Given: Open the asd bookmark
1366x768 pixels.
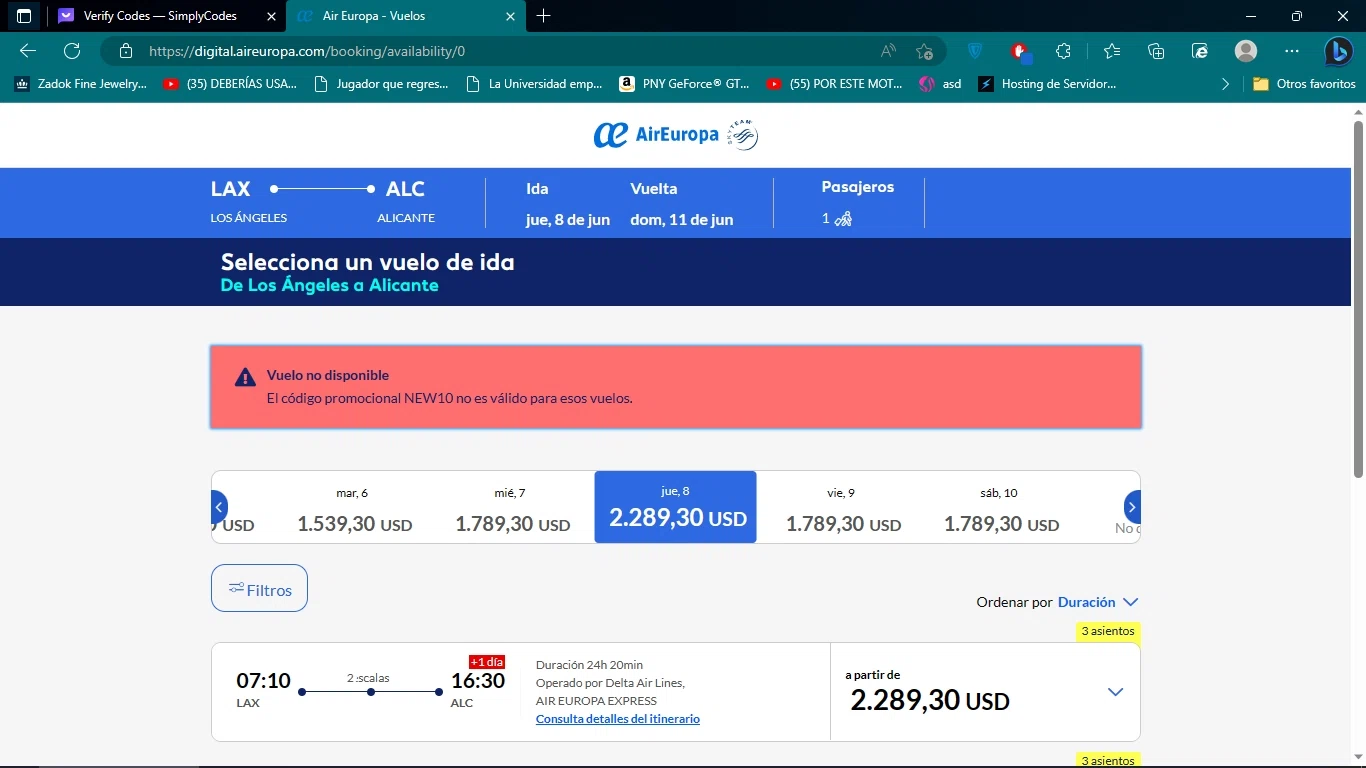Looking at the screenshot, I should tap(940, 84).
